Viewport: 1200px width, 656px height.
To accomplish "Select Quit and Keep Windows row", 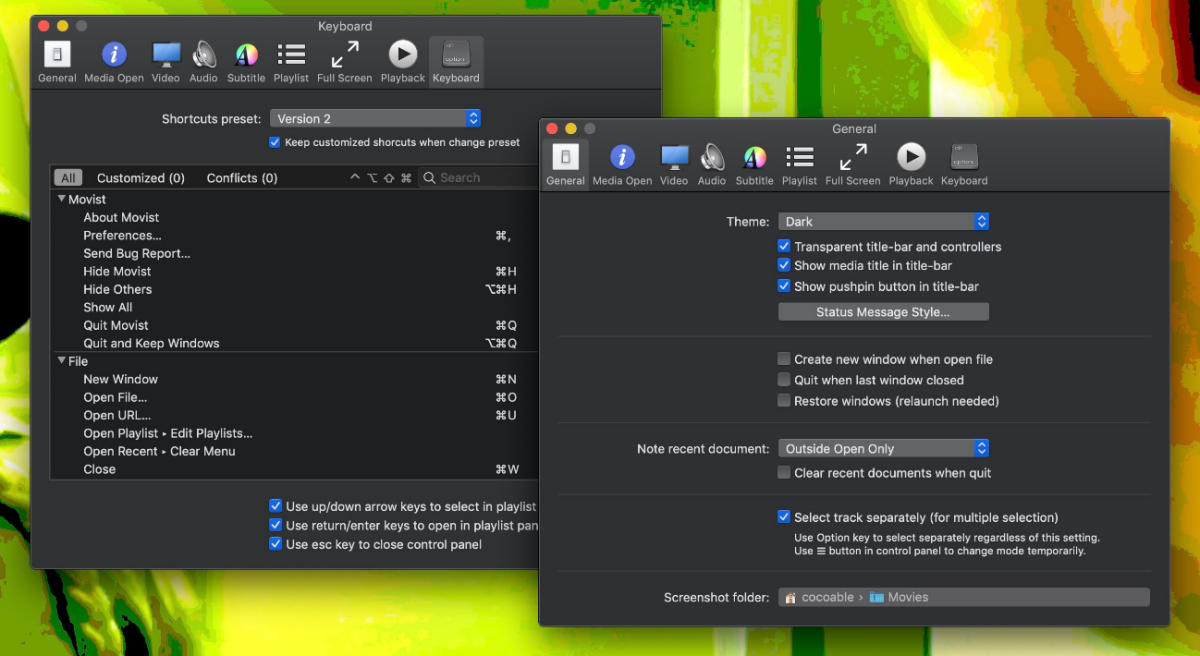I will point(295,343).
